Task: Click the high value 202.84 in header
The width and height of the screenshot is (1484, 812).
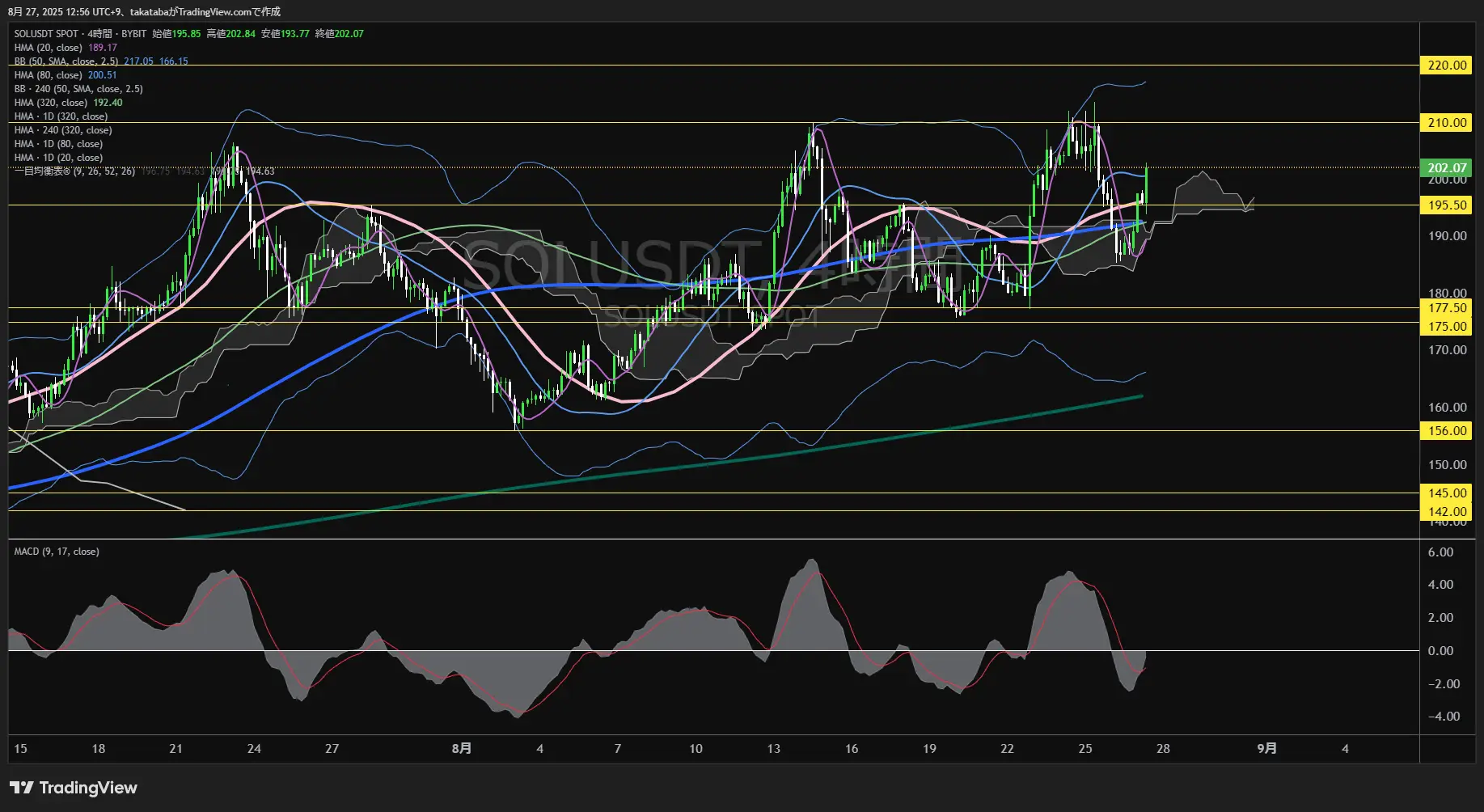Action: pos(240,34)
